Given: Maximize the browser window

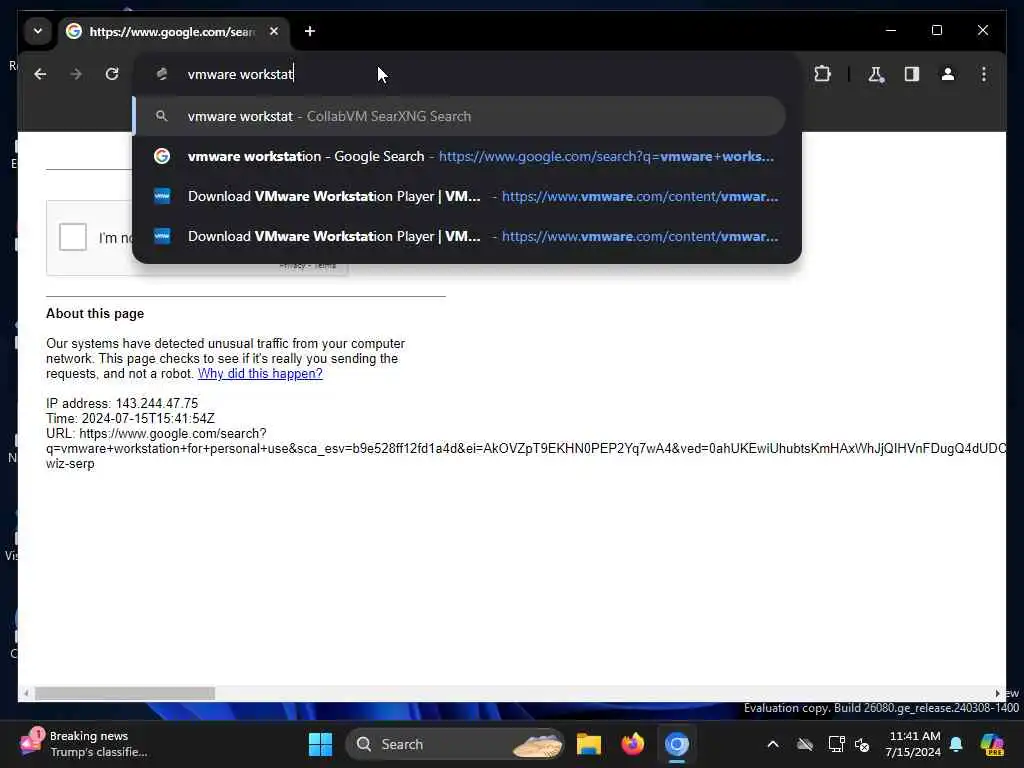Looking at the screenshot, I should pos(936,30).
